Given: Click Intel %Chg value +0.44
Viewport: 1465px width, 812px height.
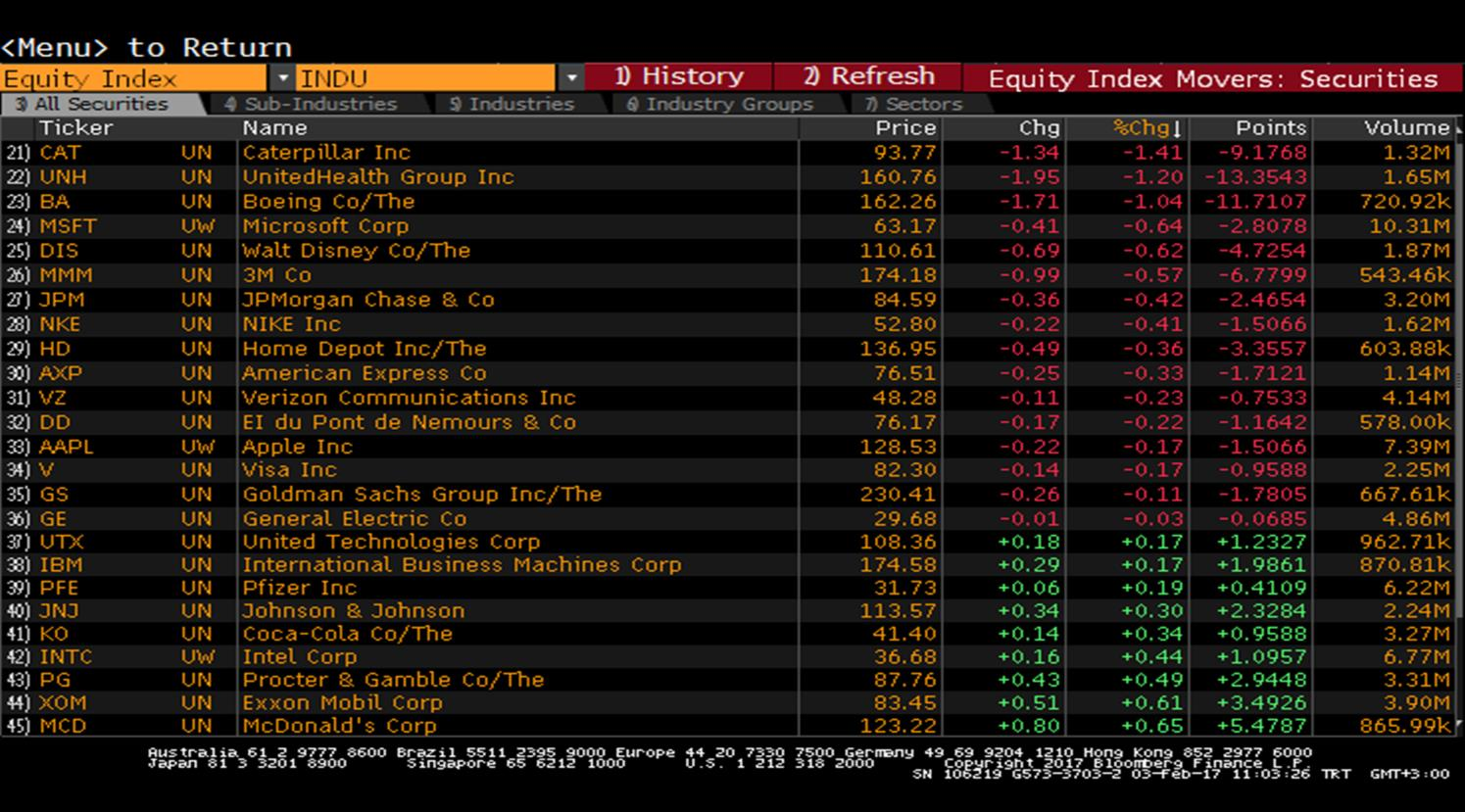Looking at the screenshot, I should coord(1152,657).
